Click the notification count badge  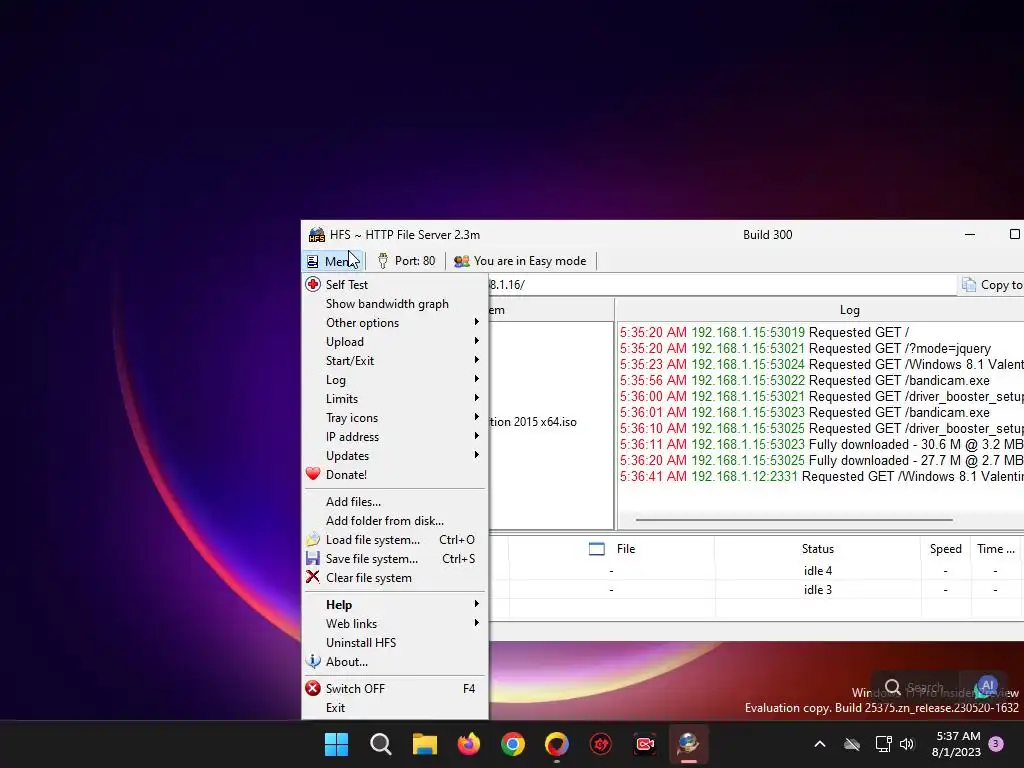996,744
